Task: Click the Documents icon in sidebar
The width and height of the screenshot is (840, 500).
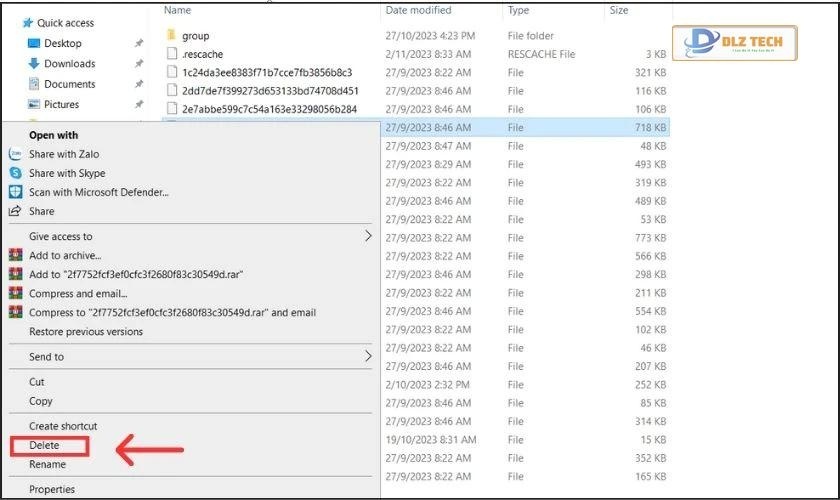Action: [x=34, y=84]
